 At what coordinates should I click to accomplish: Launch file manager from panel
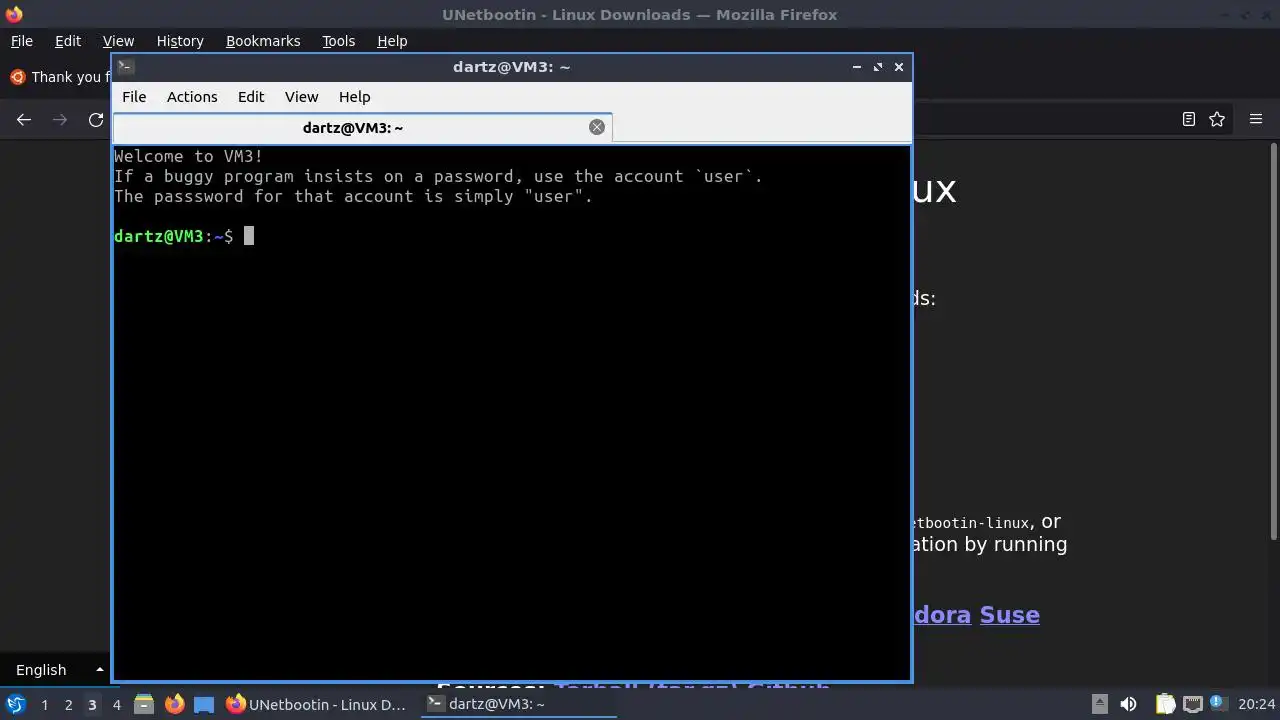point(144,704)
